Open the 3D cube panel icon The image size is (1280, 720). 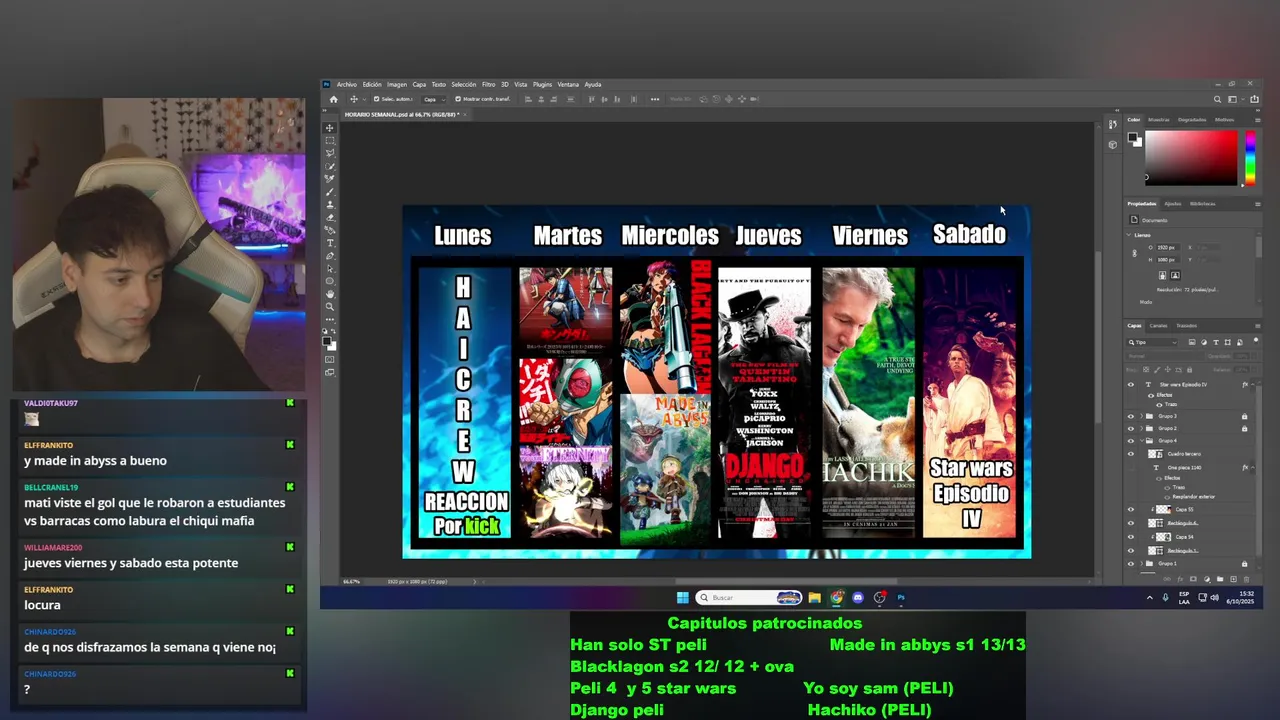point(1113,144)
